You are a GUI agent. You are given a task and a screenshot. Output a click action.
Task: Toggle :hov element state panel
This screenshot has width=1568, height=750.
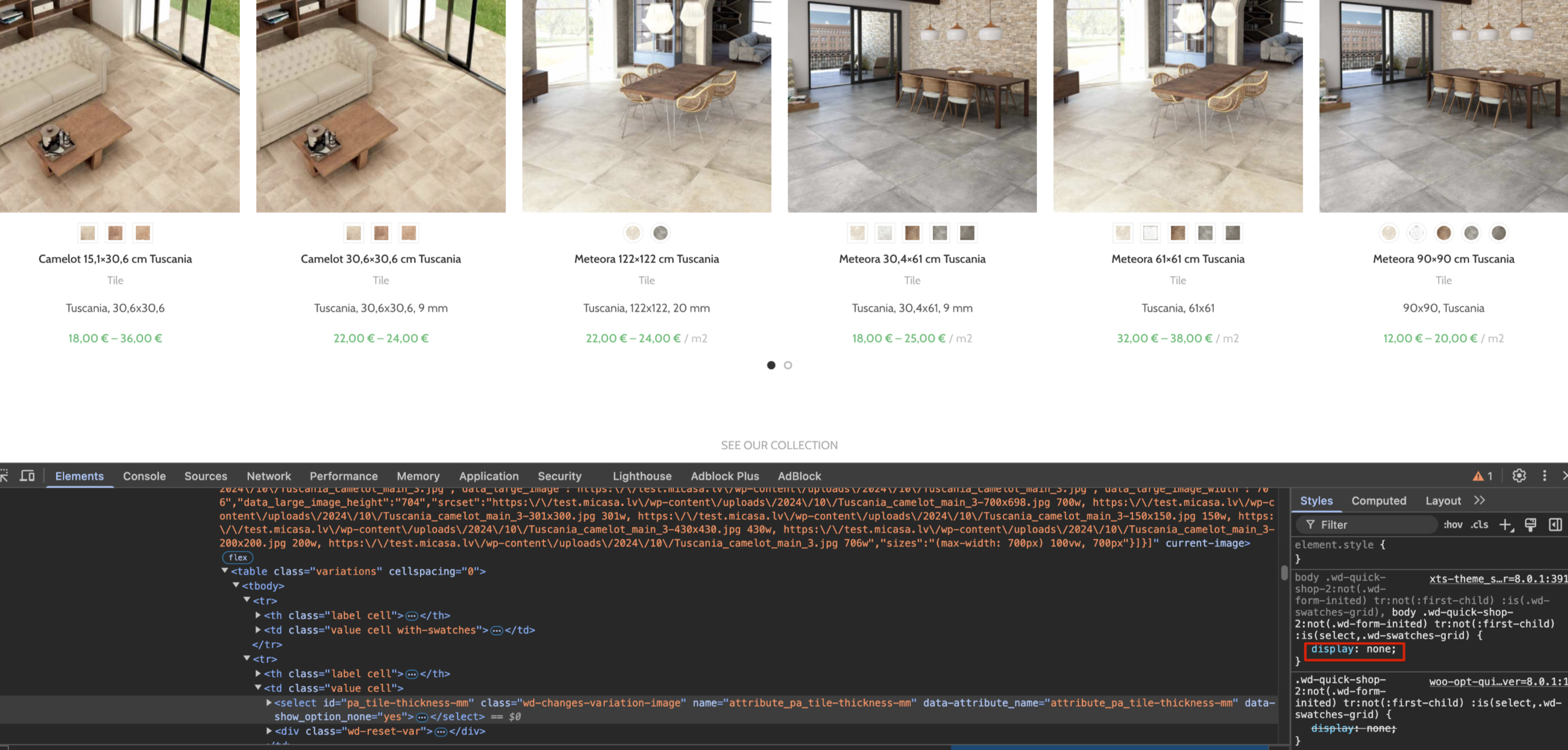coord(1453,524)
